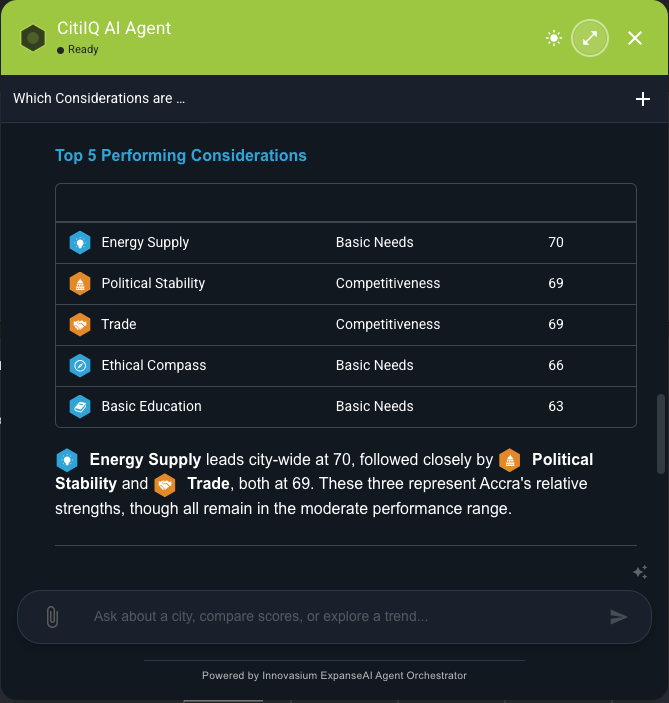Click the Energy Supply hexagon icon in table
Image resolution: width=669 pixels, height=703 pixels.
[x=80, y=243]
